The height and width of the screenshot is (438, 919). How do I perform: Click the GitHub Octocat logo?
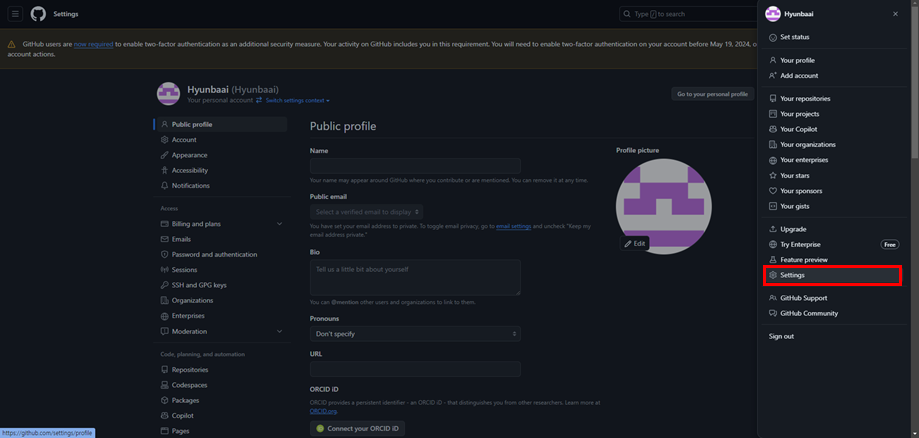[x=38, y=14]
